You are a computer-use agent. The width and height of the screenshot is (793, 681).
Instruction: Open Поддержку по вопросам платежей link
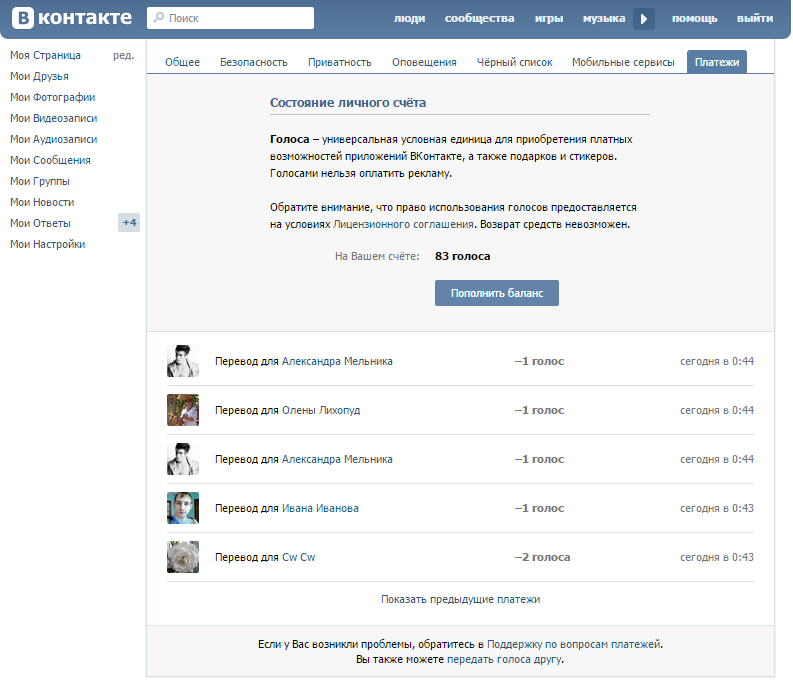point(574,644)
